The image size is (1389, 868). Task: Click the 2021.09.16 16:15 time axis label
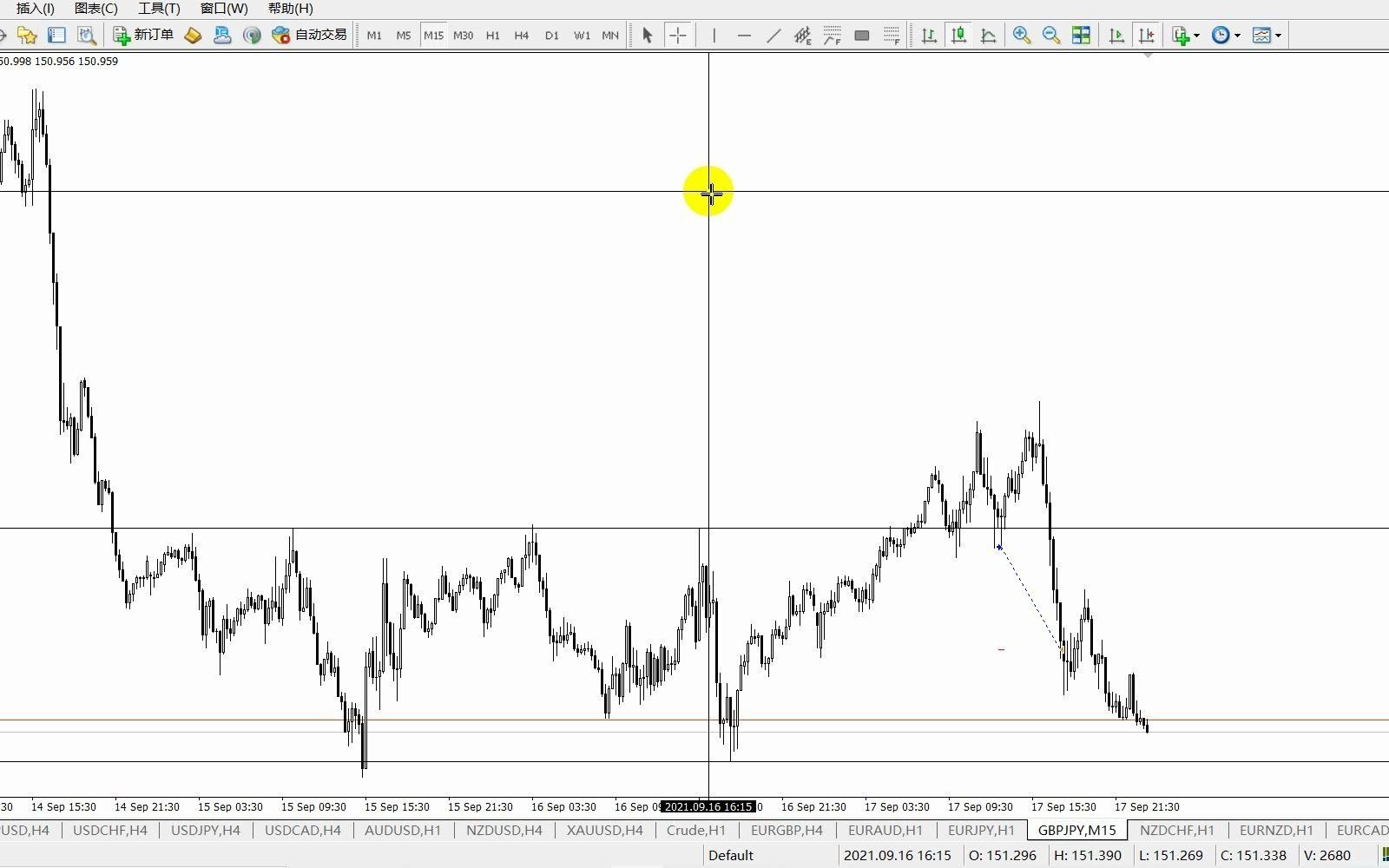tap(708, 807)
